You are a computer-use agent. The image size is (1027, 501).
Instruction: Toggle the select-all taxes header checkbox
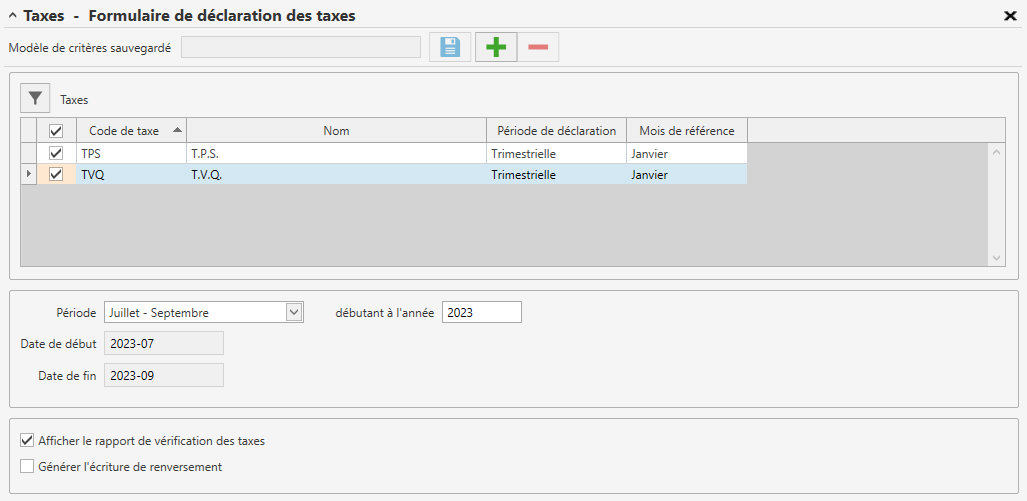(56, 131)
